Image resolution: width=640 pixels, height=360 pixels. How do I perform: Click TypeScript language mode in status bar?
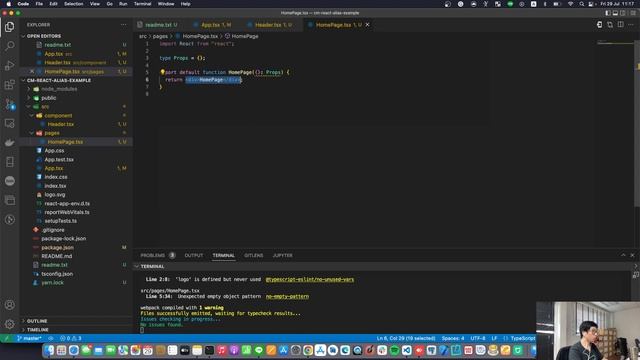[523, 338]
